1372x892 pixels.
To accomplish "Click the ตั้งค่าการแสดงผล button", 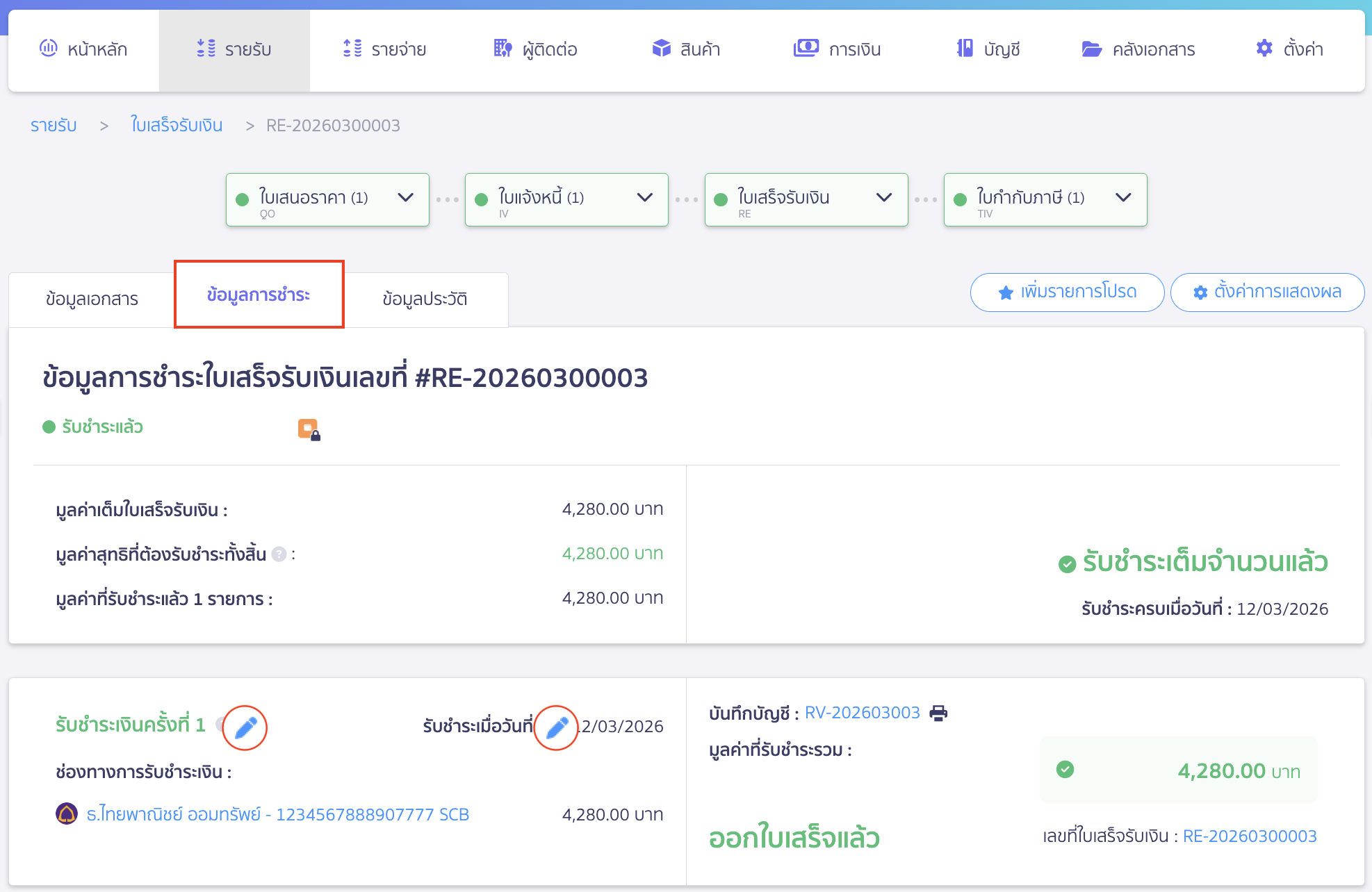I will coord(1267,292).
